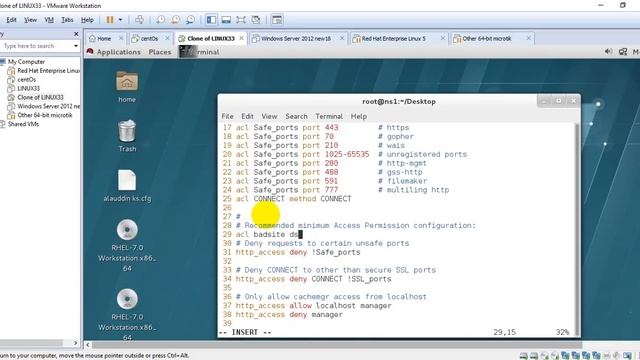Click the GNOME volume speaker icon
This screenshot has width=640, height=360.
tap(608, 51)
